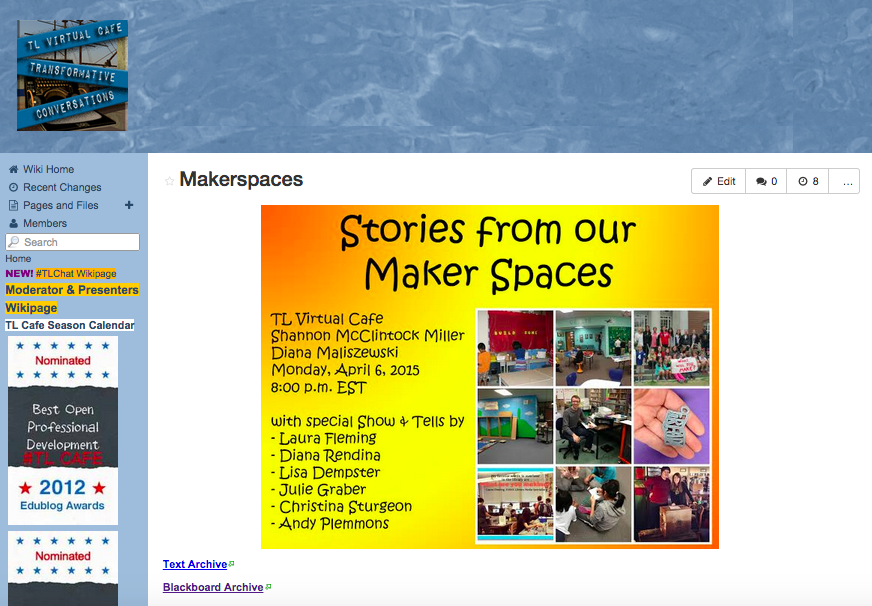This screenshot has height=606, width=872.
Task: Open the Members page
Action: [45, 223]
